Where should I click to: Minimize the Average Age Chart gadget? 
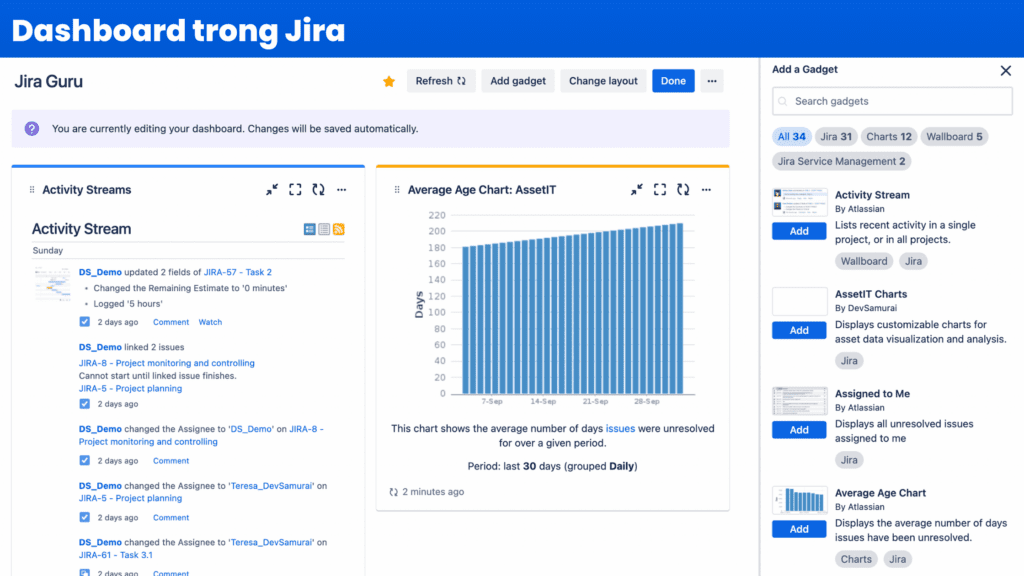637,190
